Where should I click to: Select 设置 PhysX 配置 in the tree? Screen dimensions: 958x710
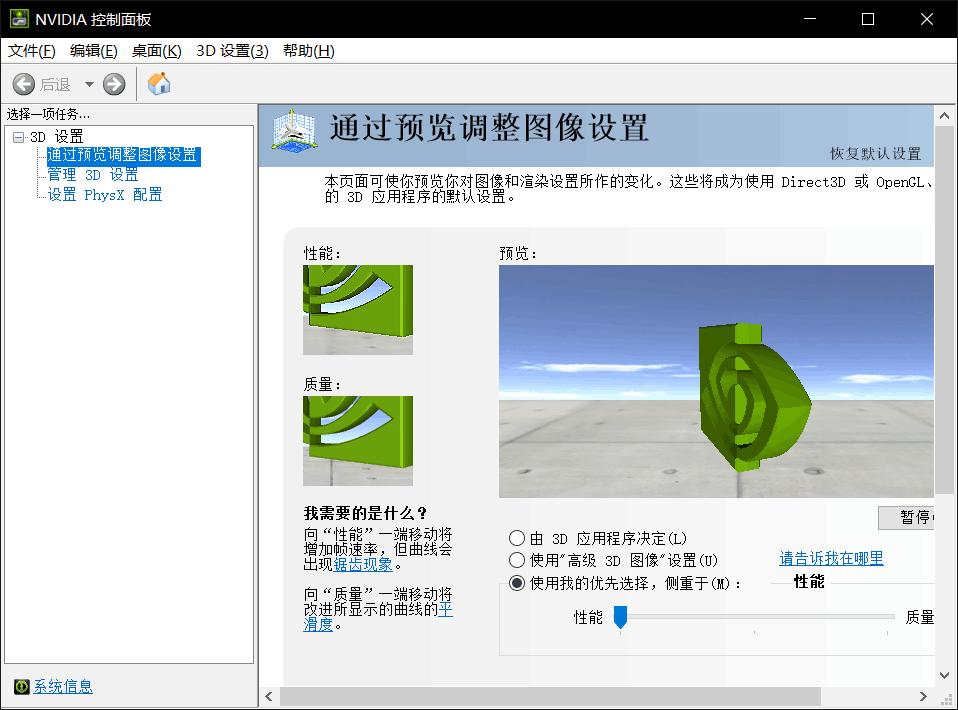tap(105, 195)
